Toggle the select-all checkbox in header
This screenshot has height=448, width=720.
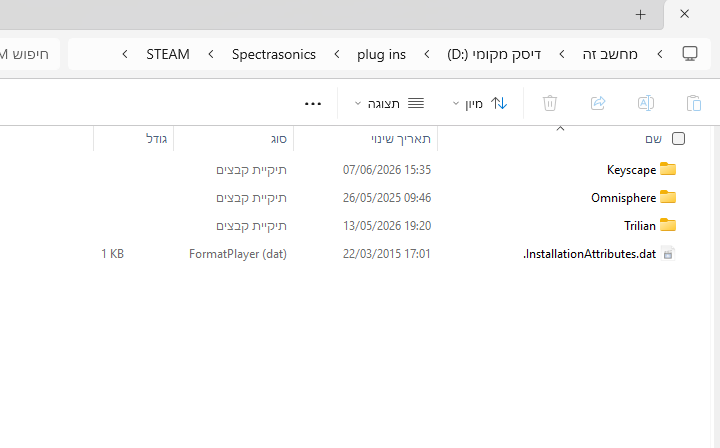(678, 138)
